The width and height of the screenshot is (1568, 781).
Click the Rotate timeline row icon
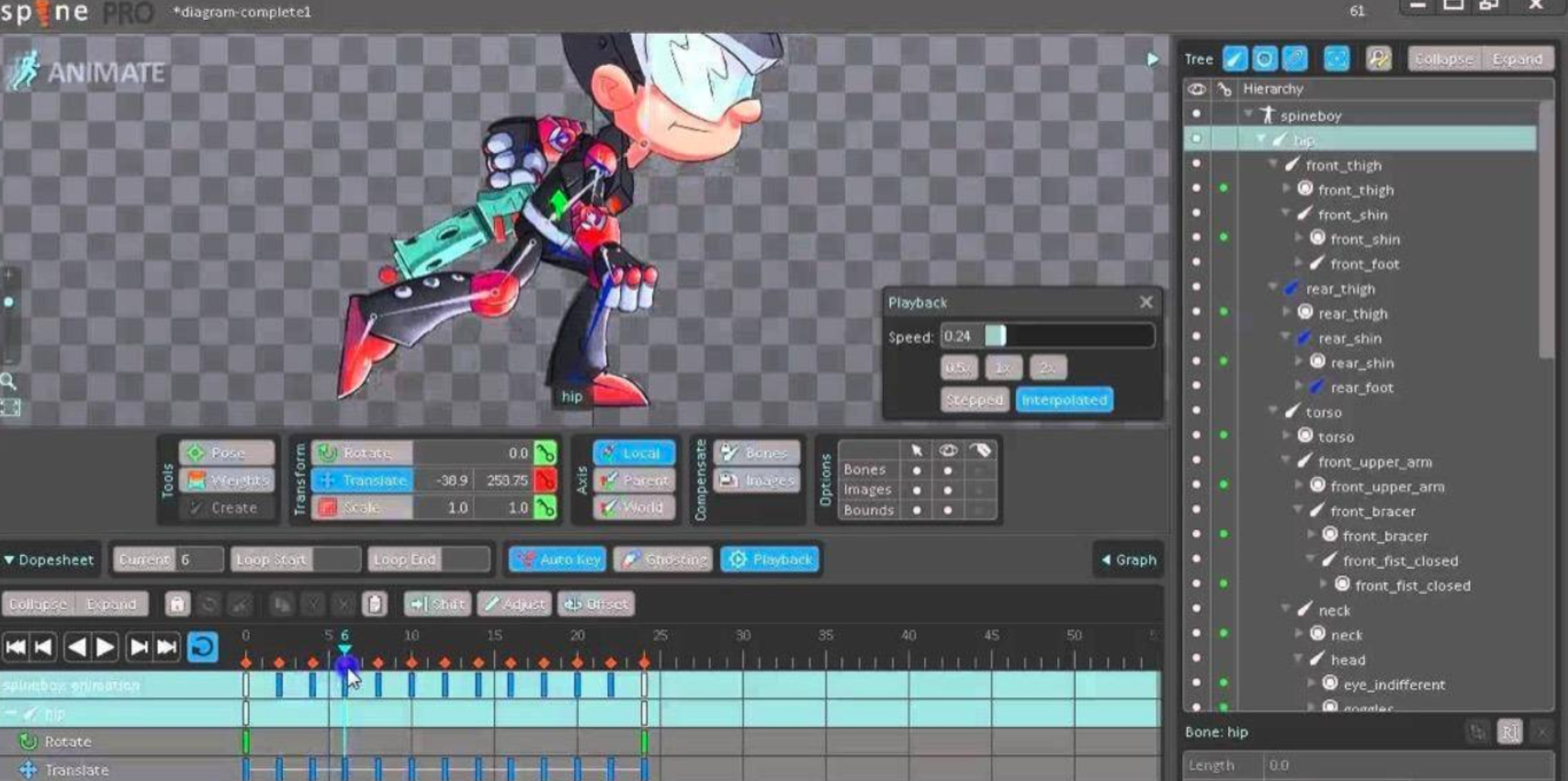[x=28, y=741]
